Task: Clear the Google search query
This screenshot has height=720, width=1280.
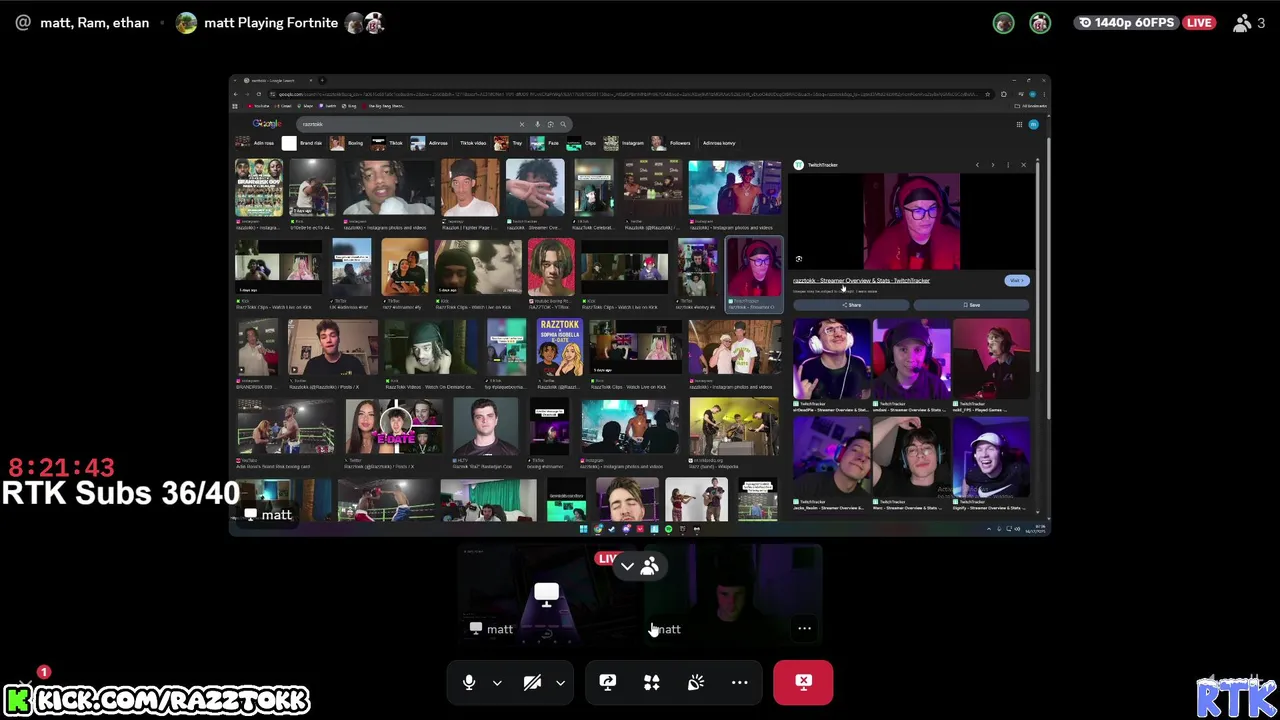Action: [521, 124]
